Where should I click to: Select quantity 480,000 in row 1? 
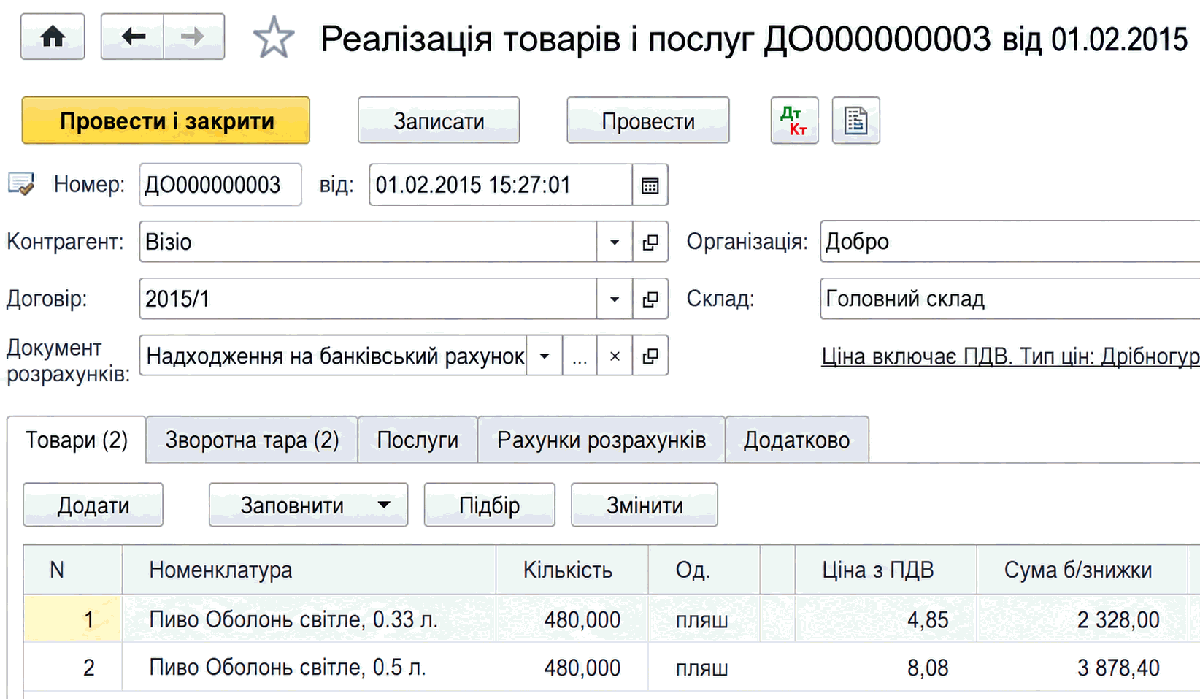572,620
